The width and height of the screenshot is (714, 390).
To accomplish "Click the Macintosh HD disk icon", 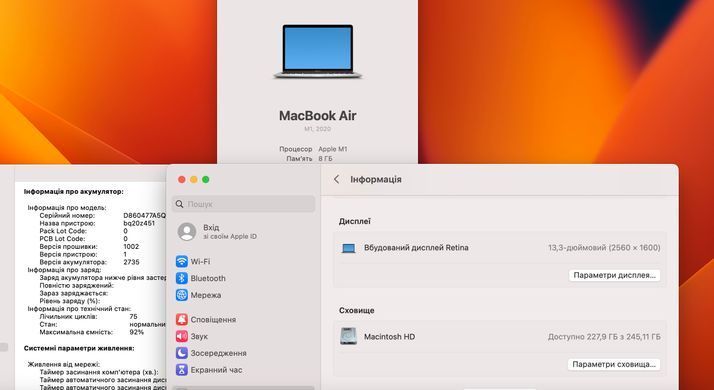I will click(348, 336).
